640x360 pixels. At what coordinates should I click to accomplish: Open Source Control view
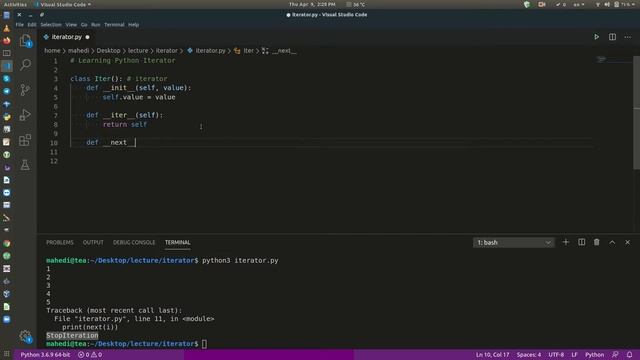coord(25,90)
